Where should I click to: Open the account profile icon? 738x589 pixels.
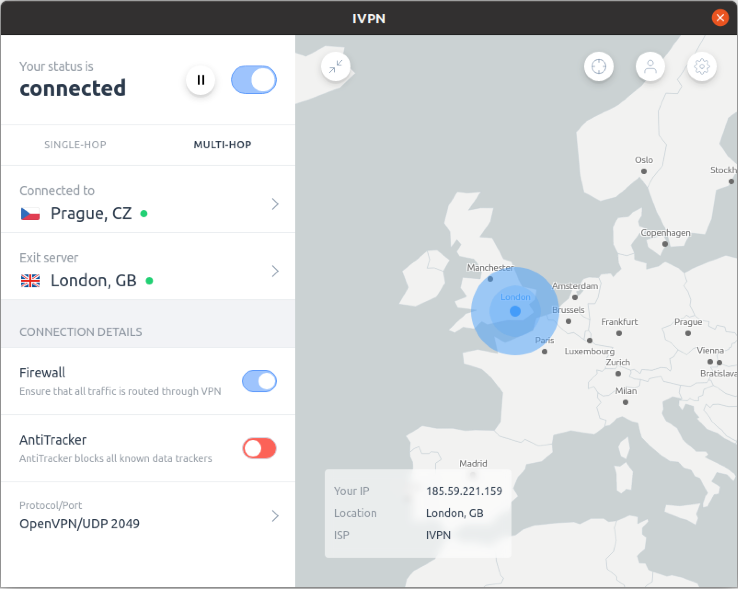pyautogui.click(x=650, y=66)
